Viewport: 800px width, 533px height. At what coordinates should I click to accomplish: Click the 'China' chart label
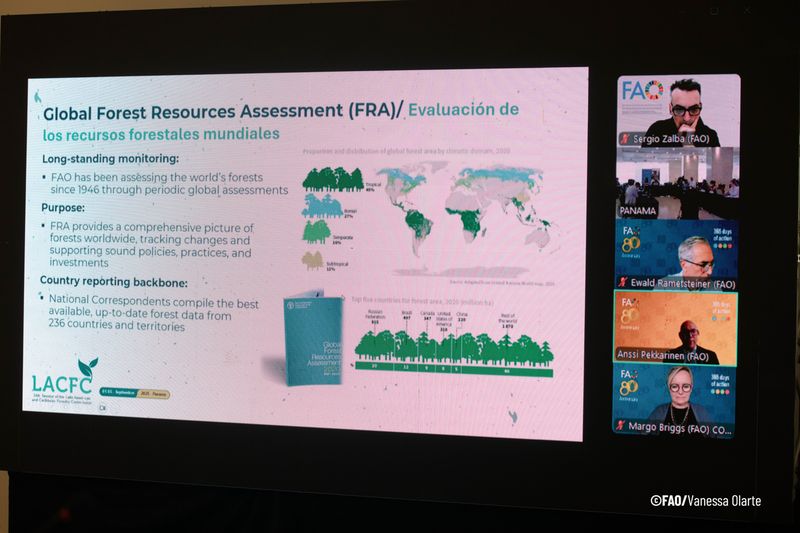462,314
